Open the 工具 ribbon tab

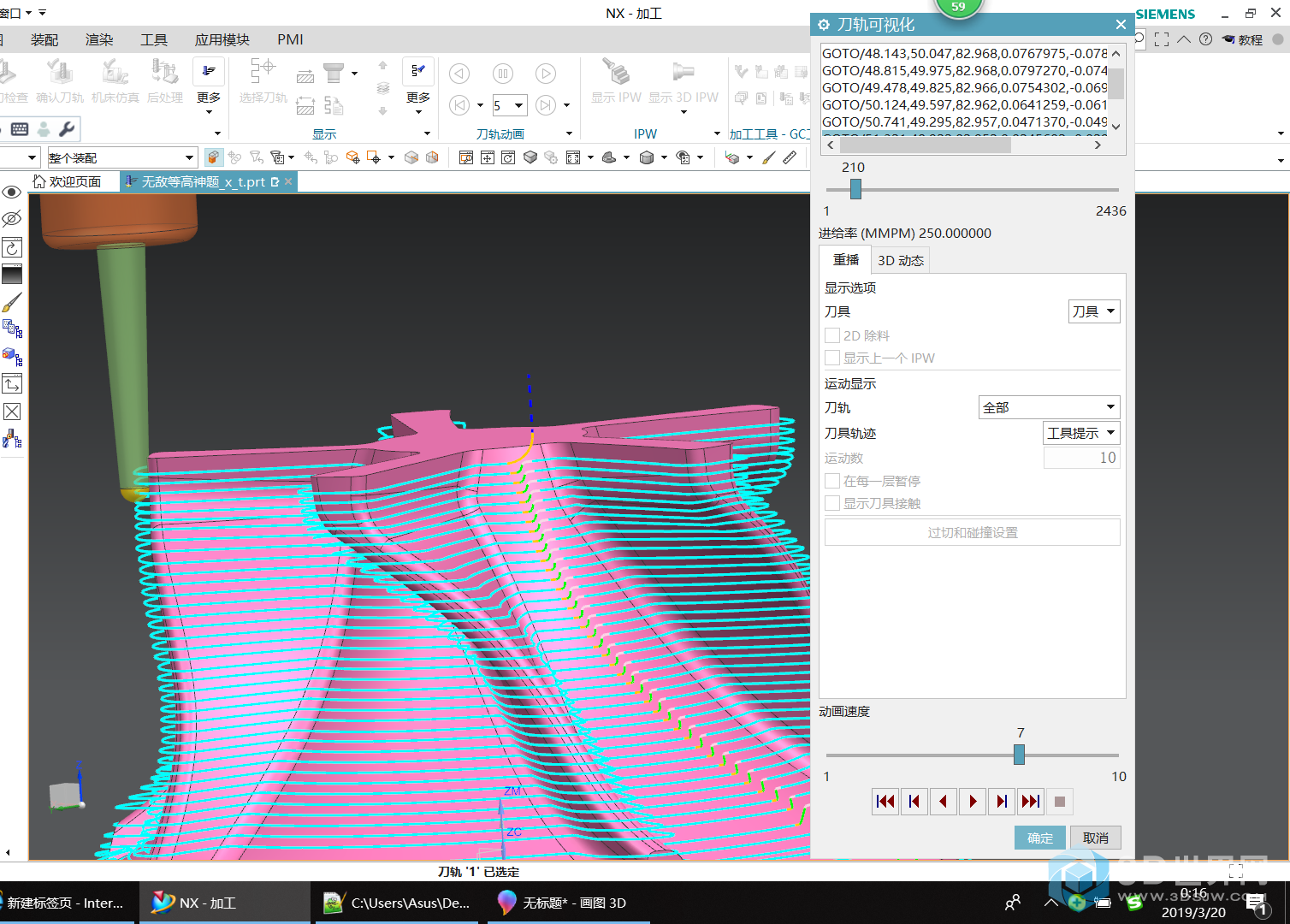click(154, 39)
